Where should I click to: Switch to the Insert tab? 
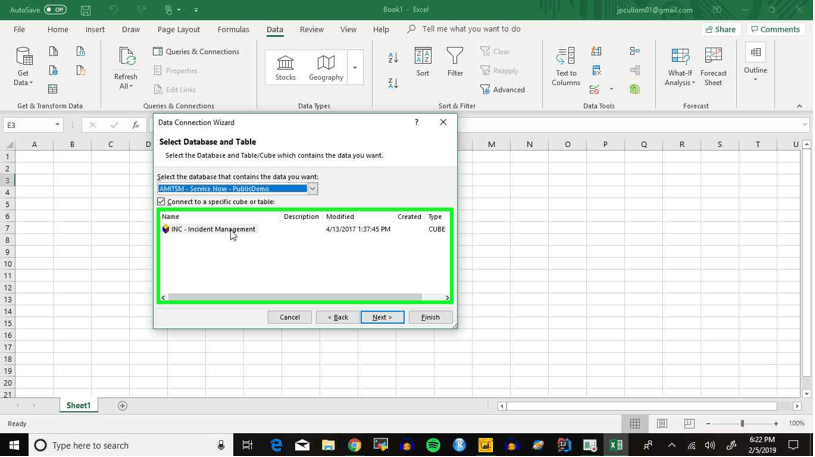coord(95,30)
